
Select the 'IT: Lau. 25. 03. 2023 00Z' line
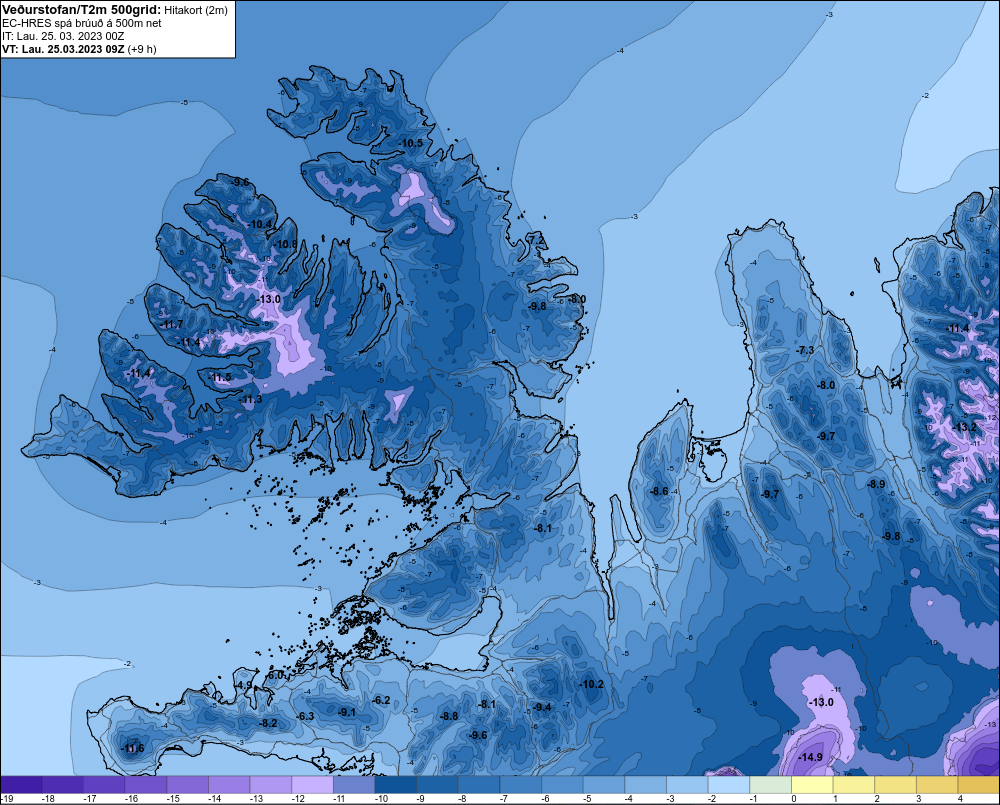click(63, 36)
